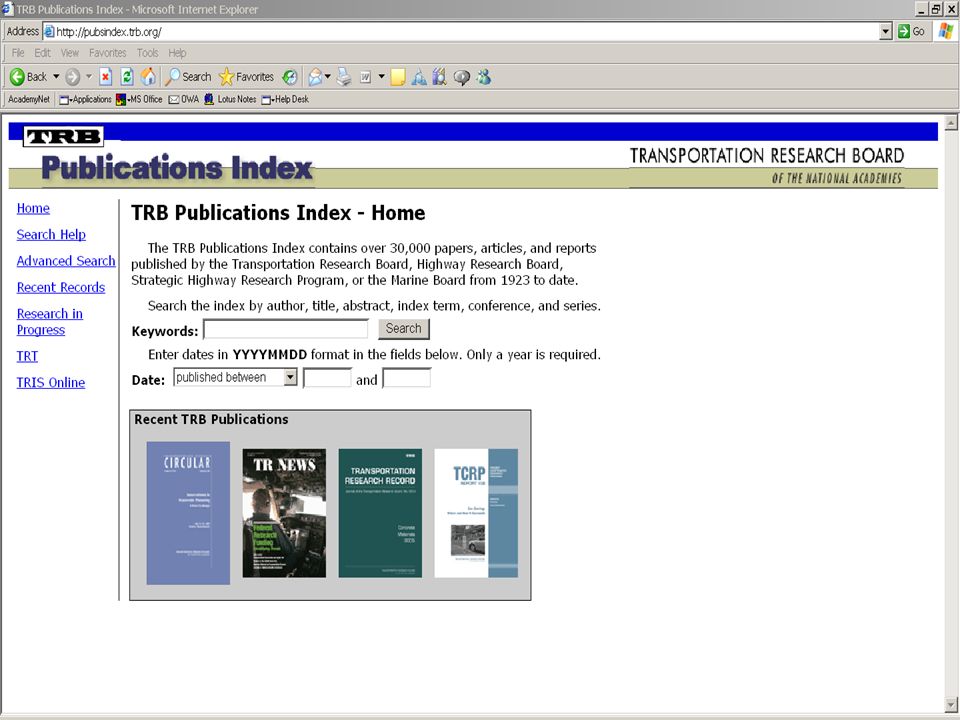Click the TRB logo
Viewport: 960px width, 720px height.
(63, 137)
